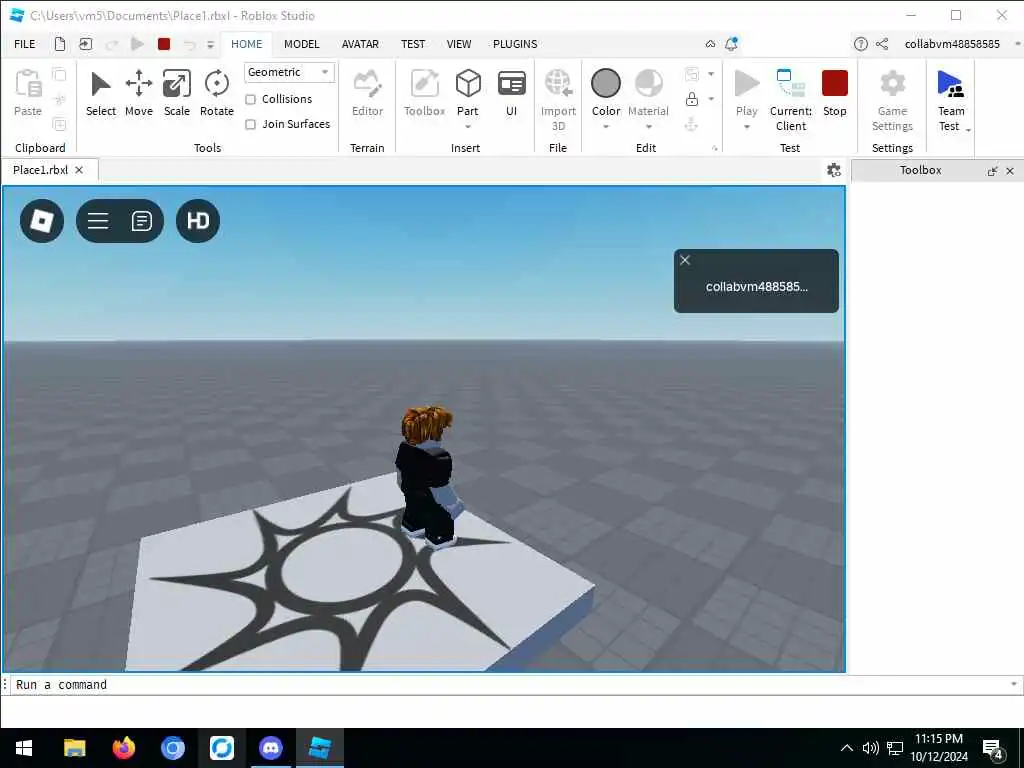Click the Color circle icon

click(x=605, y=84)
